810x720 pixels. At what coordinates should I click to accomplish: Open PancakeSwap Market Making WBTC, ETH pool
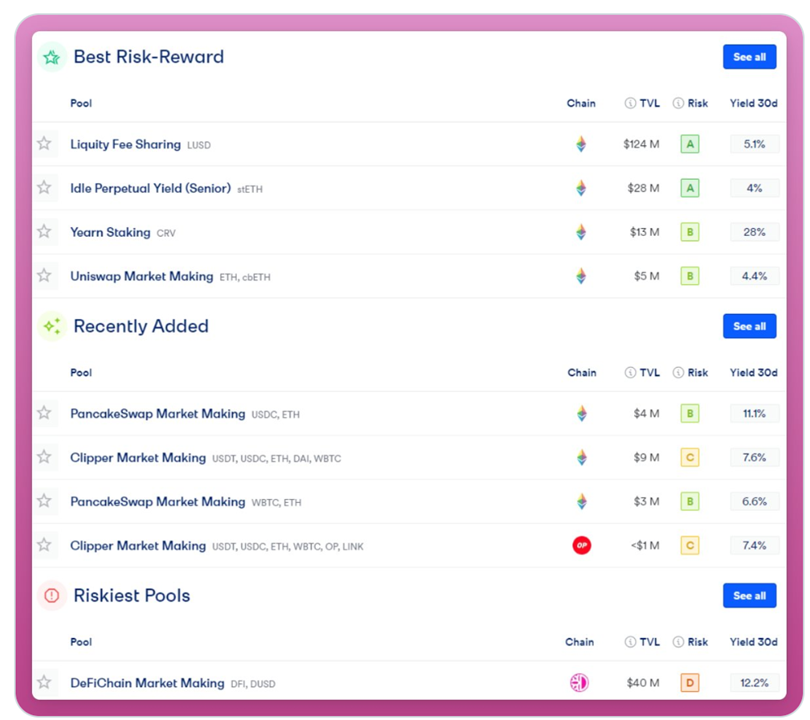158,502
